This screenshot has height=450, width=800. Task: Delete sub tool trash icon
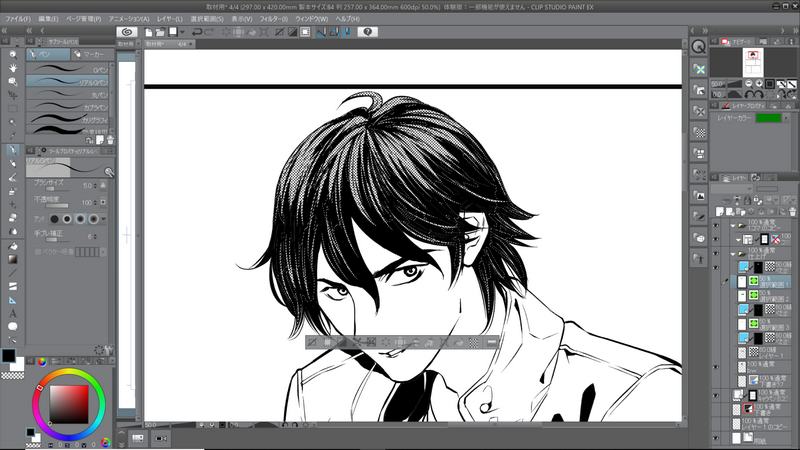pyautogui.click(x=110, y=140)
